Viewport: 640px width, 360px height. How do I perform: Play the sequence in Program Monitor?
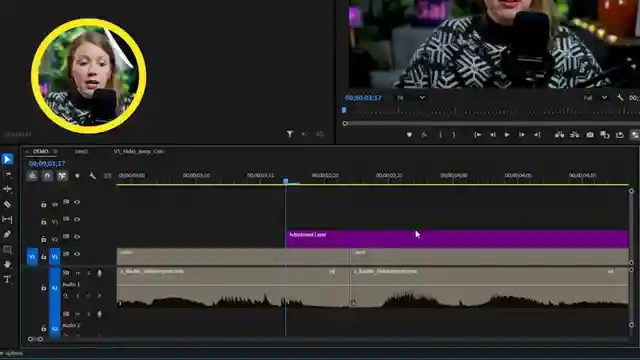507,135
